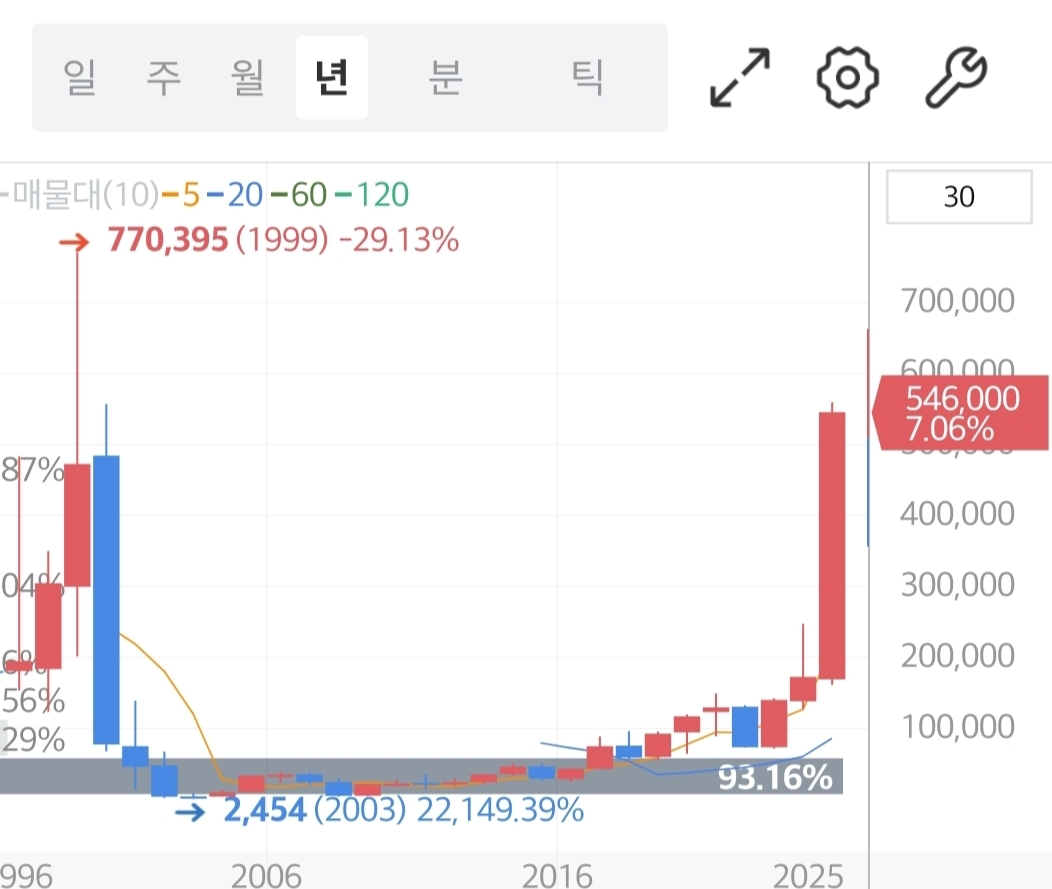Screen dimensions: 1052x889
Task: Toggle the 5-period moving average legend
Action: point(180,194)
